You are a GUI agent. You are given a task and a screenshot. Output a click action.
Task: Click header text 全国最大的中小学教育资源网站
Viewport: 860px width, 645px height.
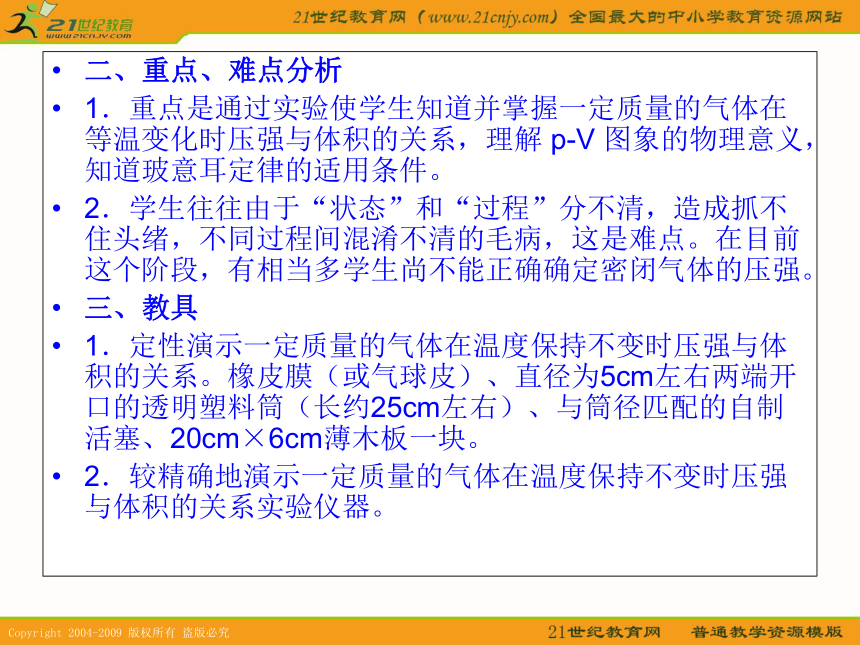(705, 17)
